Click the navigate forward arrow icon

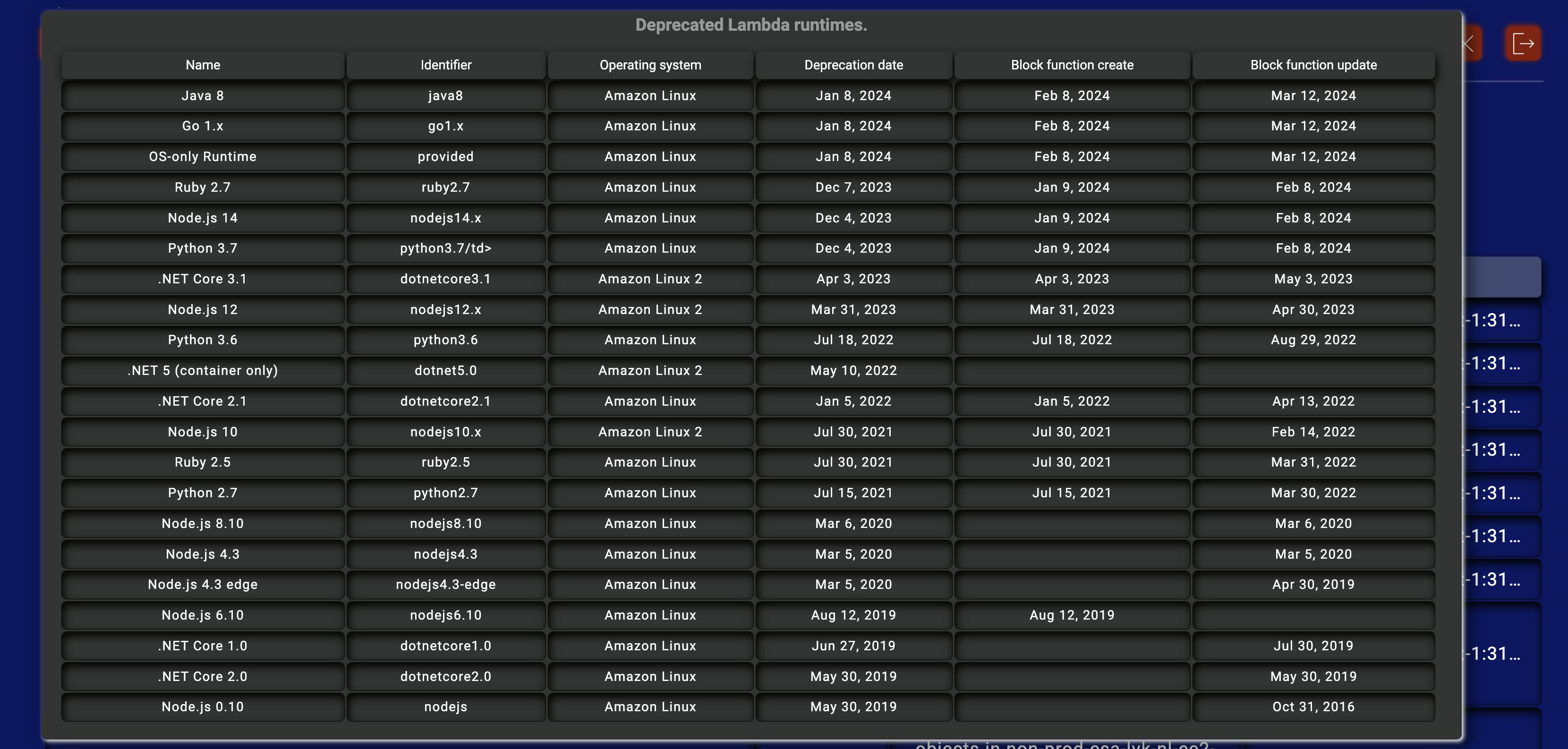pos(1524,42)
